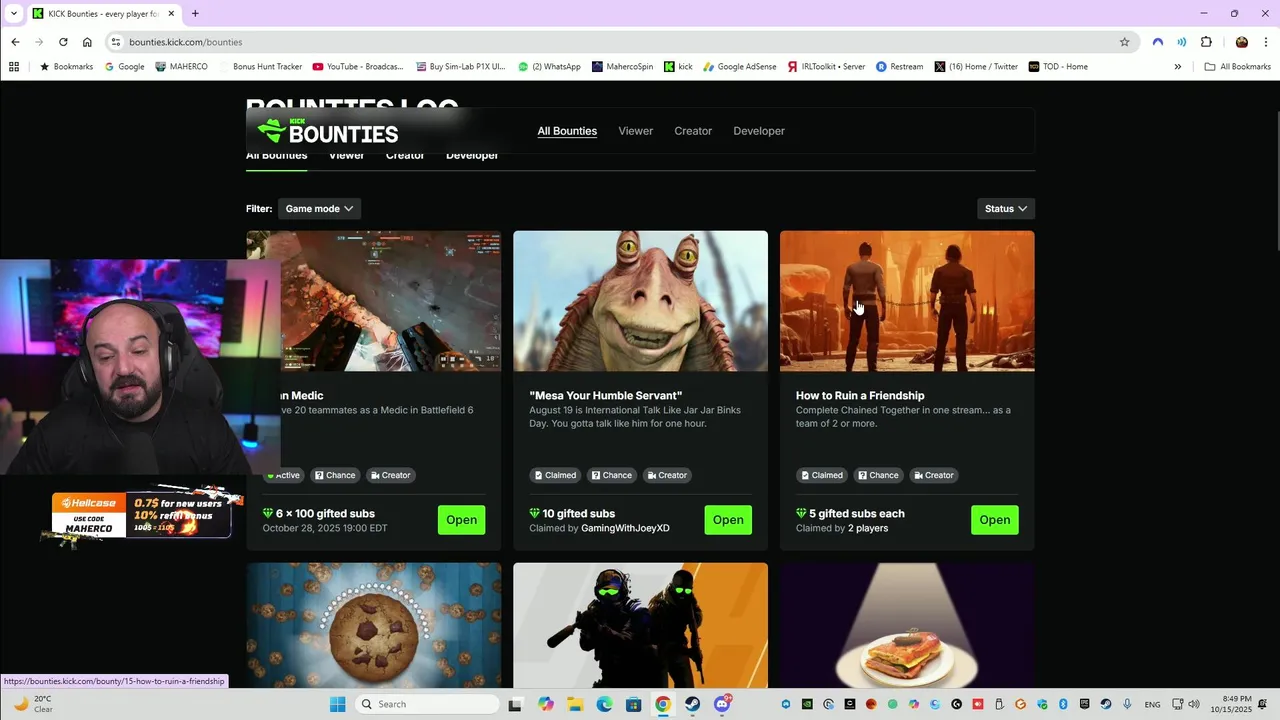Open the sandwich bounty thumbnail

(907, 625)
